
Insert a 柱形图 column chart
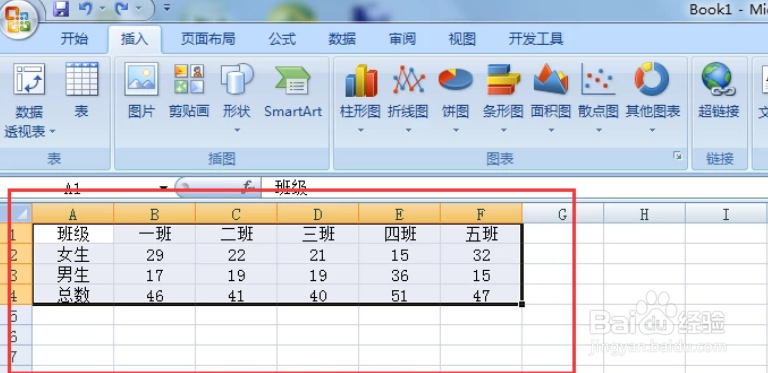(360, 98)
